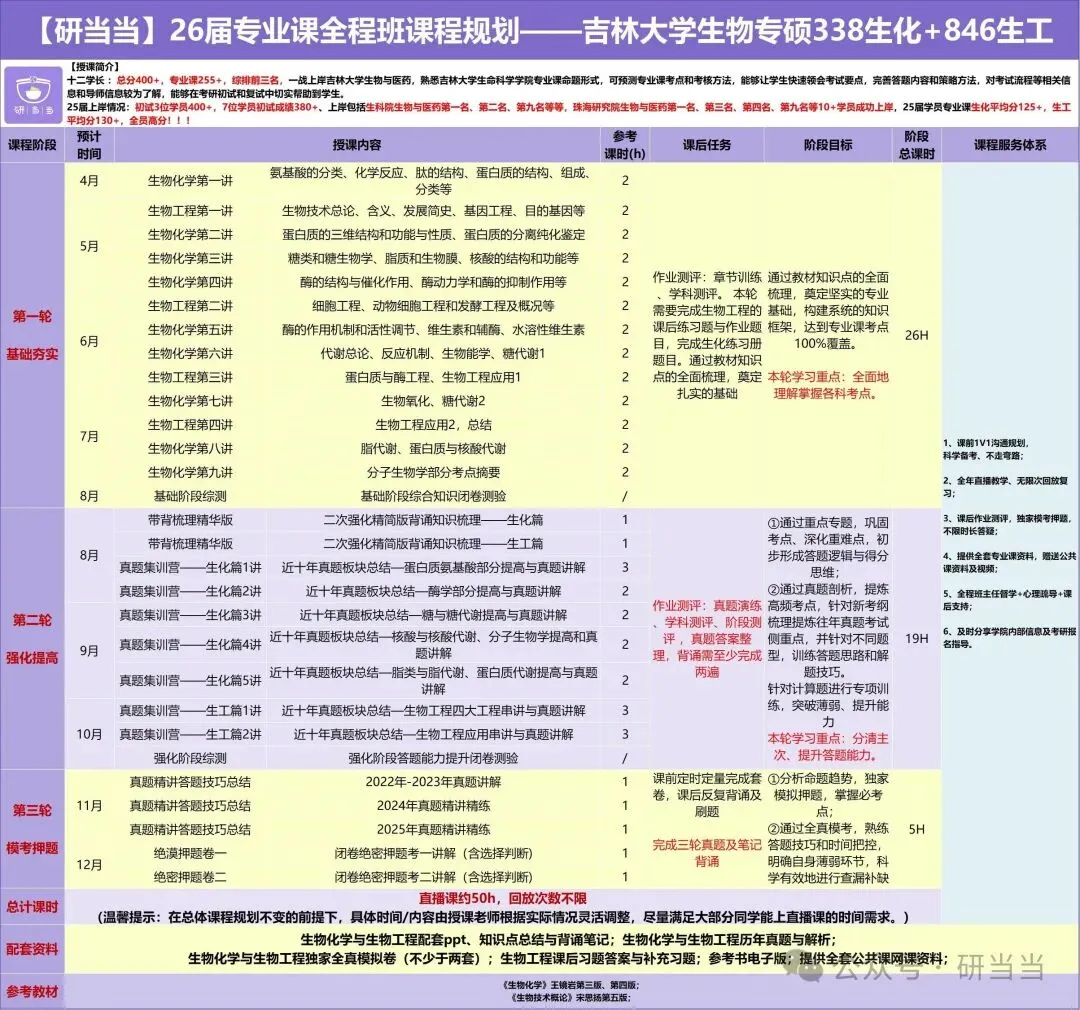Screen dimensions: 1080x1010
Task: Click the 真题集训营——生化篇1讲 cell
Action: [190, 568]
